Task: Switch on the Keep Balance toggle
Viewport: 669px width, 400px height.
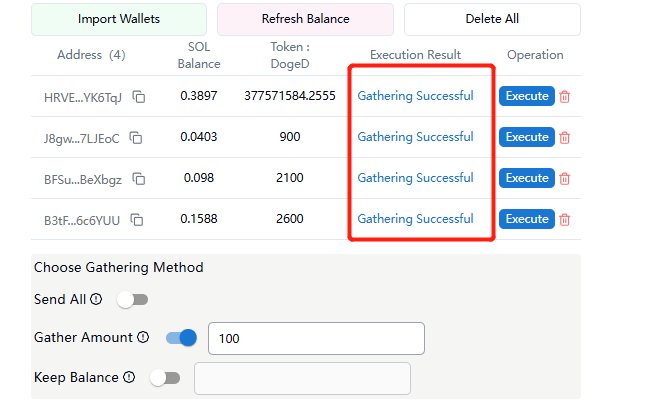Action: click(164, 378)
